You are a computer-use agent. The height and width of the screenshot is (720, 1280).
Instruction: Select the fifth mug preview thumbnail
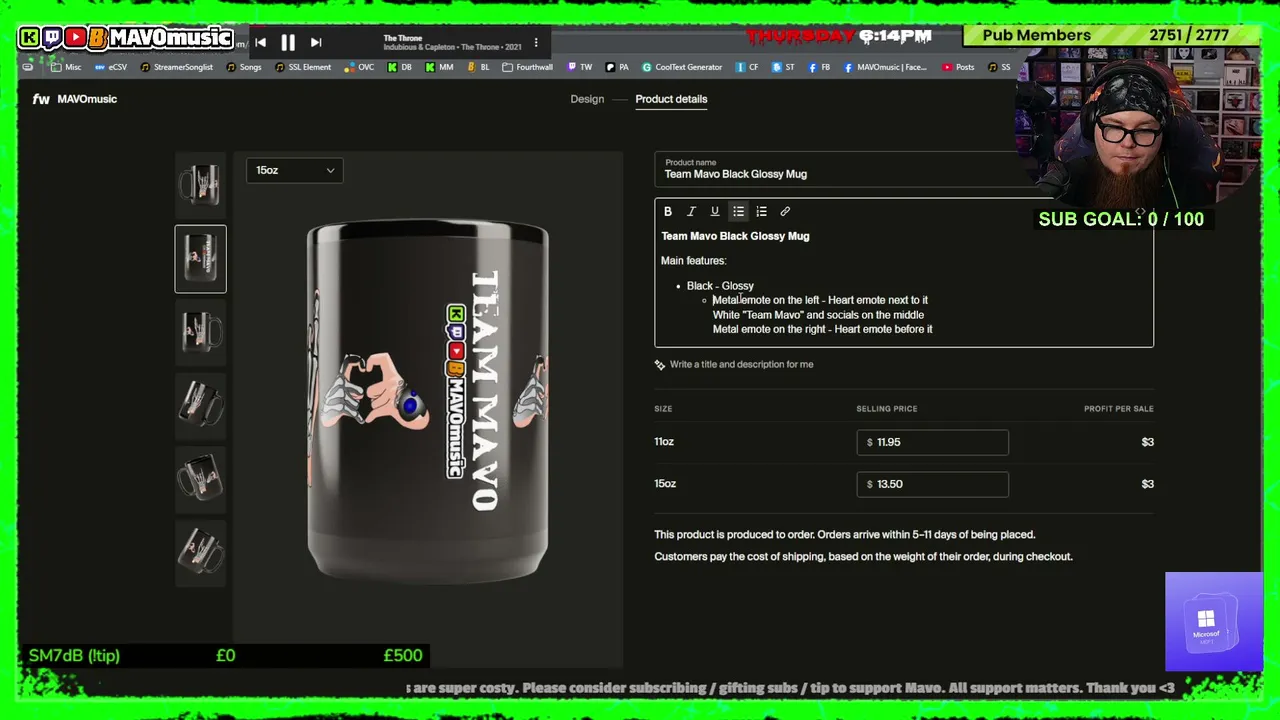[x=200, y=479]
